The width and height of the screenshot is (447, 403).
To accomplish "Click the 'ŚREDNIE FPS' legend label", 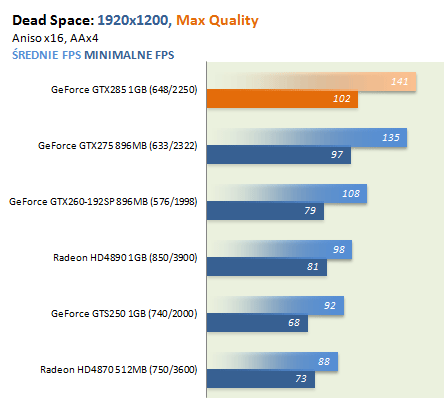I will coord(47,55).
